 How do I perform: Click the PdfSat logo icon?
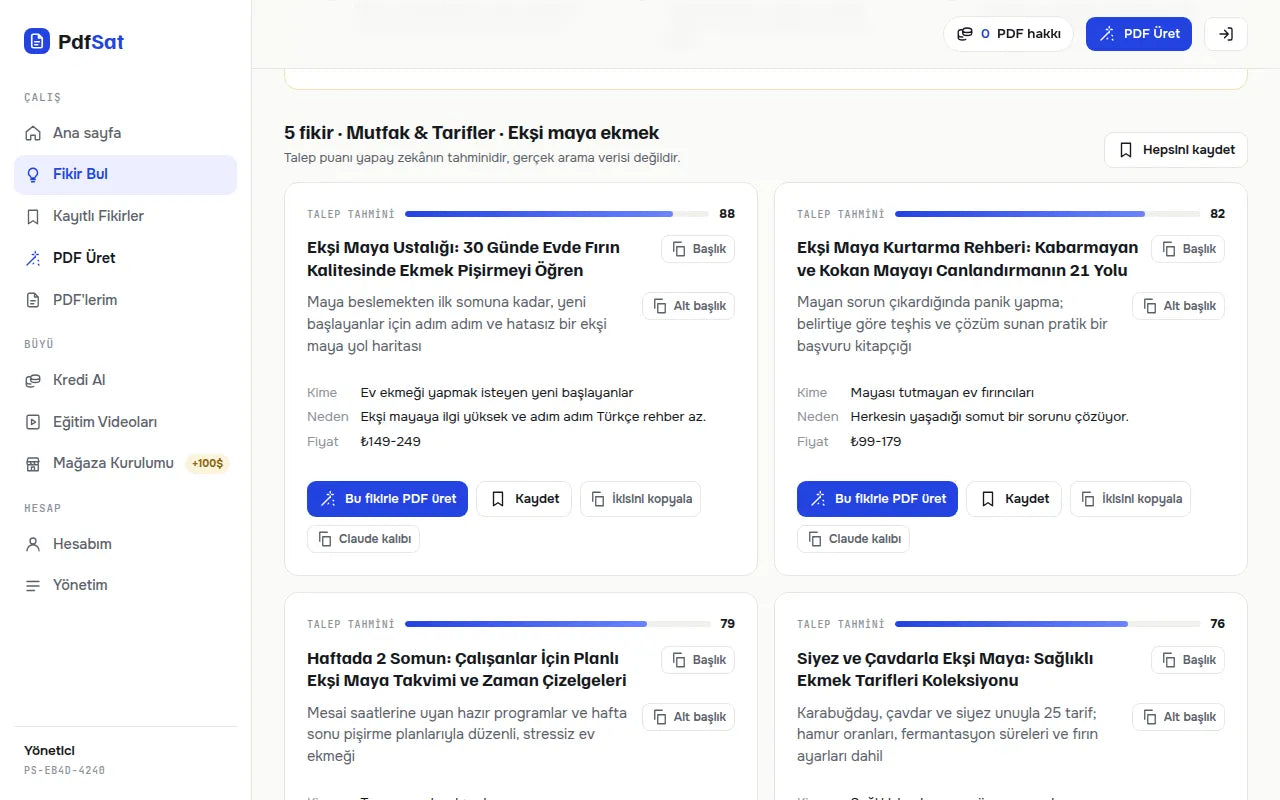[37, 41]
